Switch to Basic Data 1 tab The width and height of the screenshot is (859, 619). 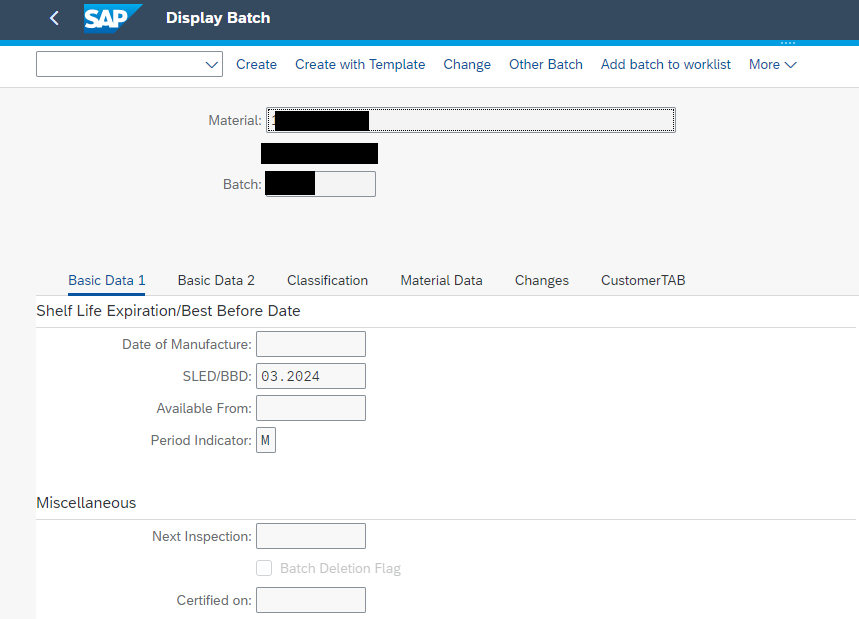pos(107,280)
